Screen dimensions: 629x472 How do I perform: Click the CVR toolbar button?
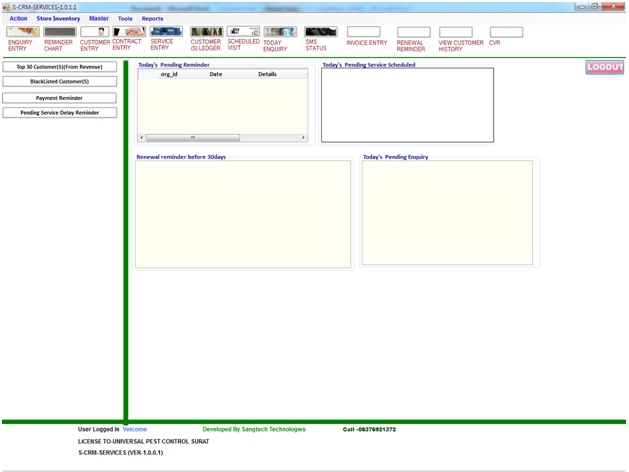(506, 32)
